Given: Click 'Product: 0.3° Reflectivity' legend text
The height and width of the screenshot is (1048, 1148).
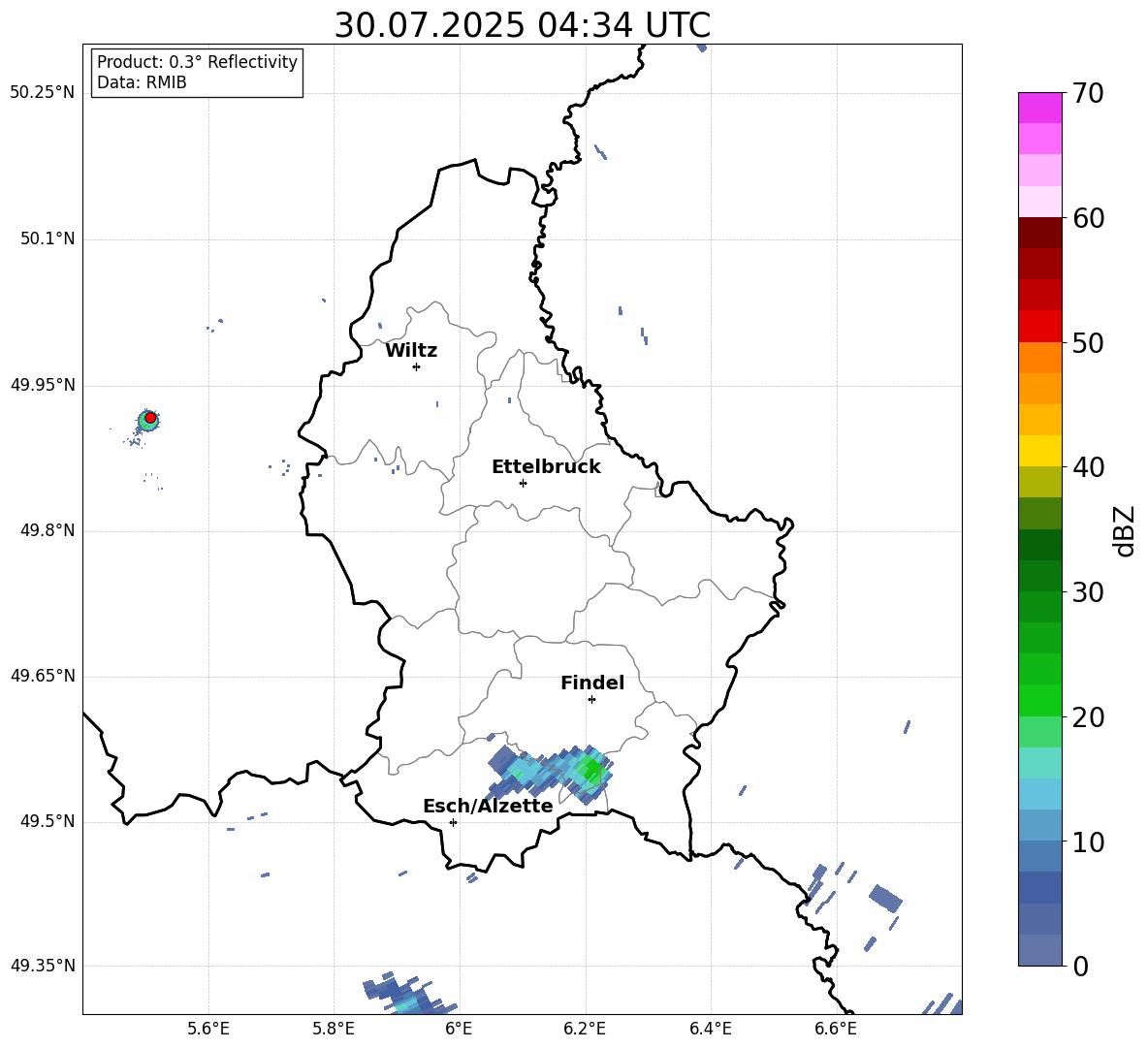Looking at the screenshot, I should click(x=197, y=62).
